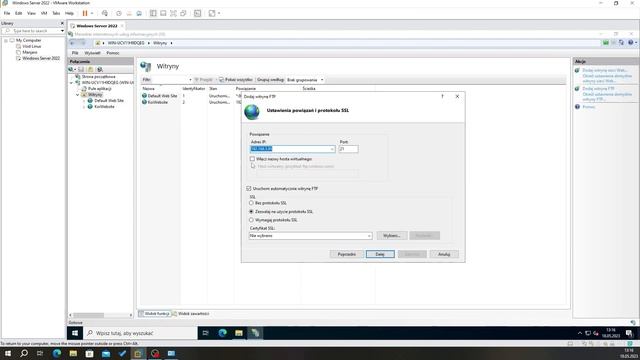Open guest notification center icon

coord(629,333)
